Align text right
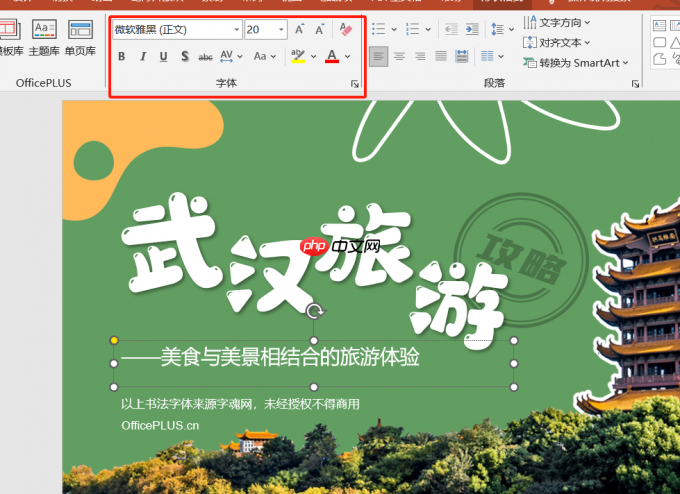680x494 pixels. [420, 56]
